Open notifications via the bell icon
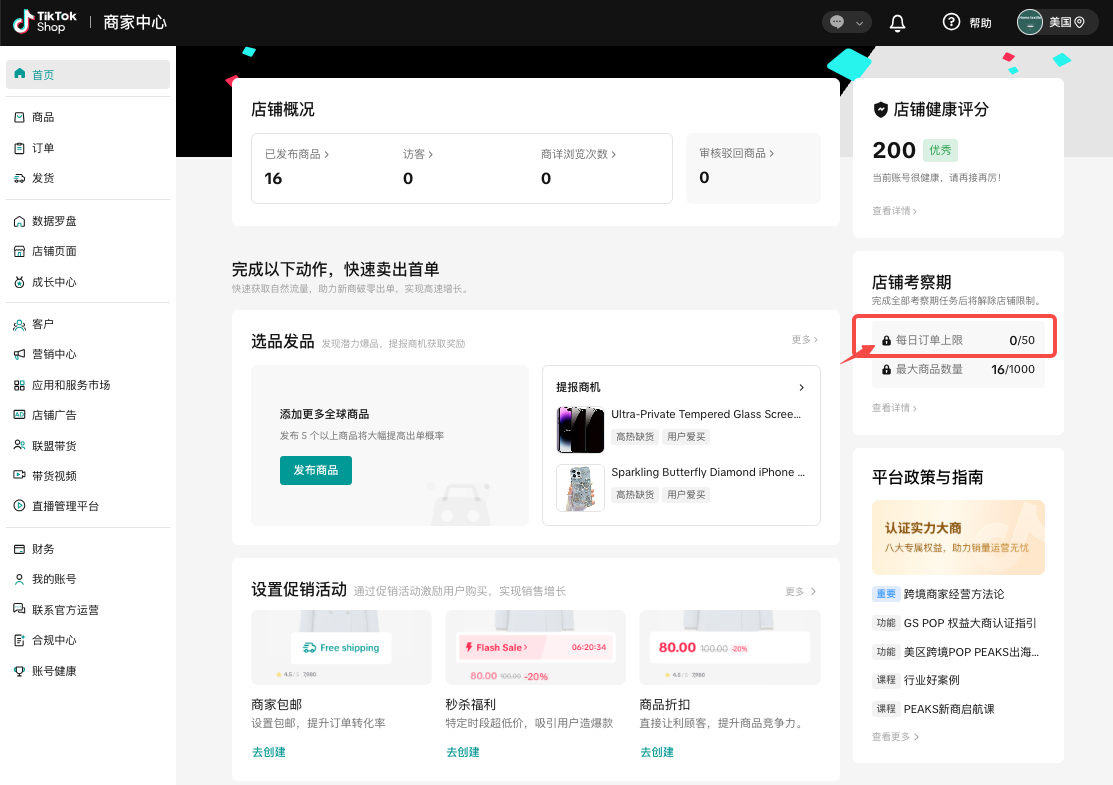Viewport: 1113px width, 785px height. [897, 21]
